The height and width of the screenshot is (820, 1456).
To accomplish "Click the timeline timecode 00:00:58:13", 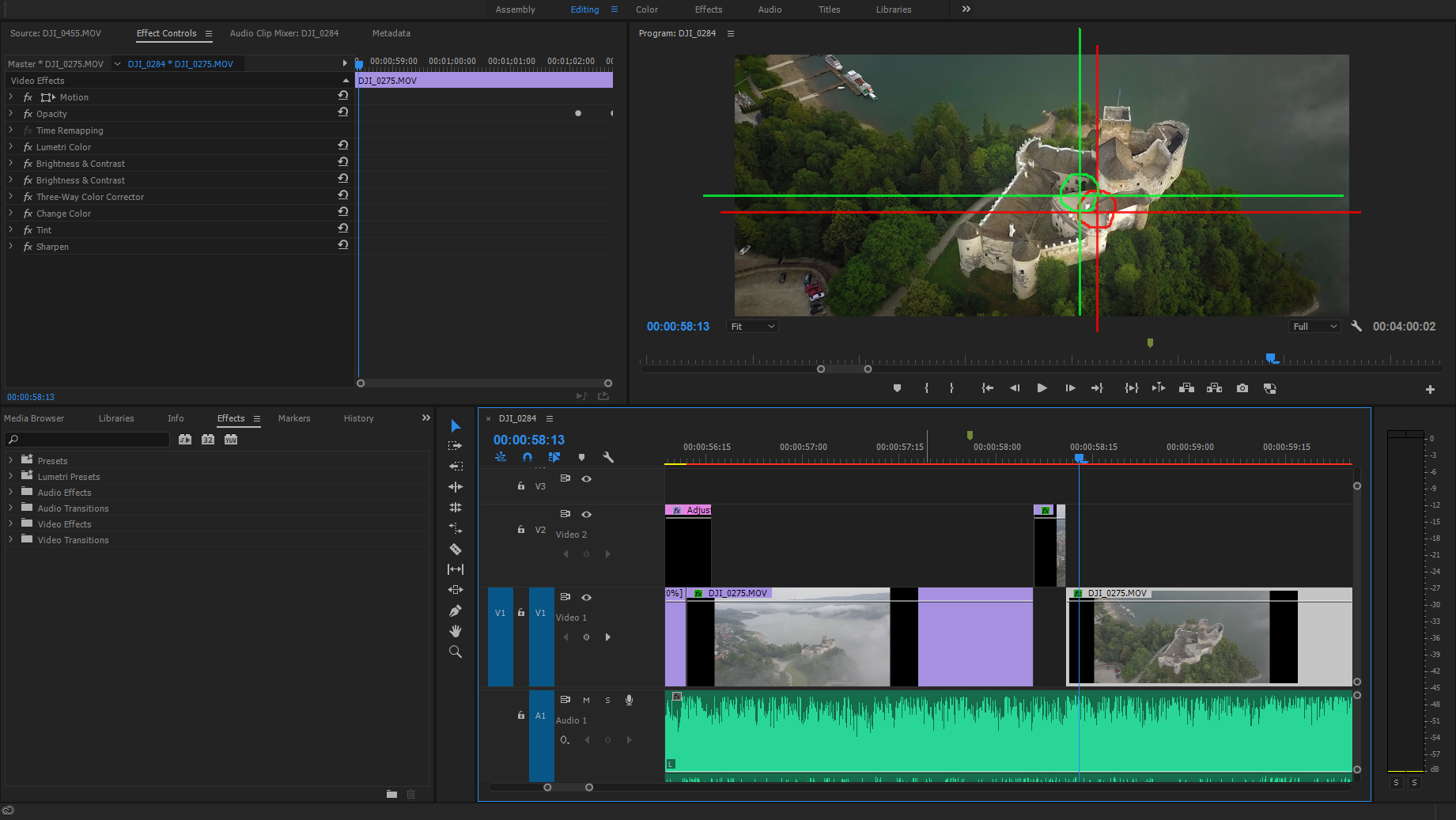I will (529, 440).
